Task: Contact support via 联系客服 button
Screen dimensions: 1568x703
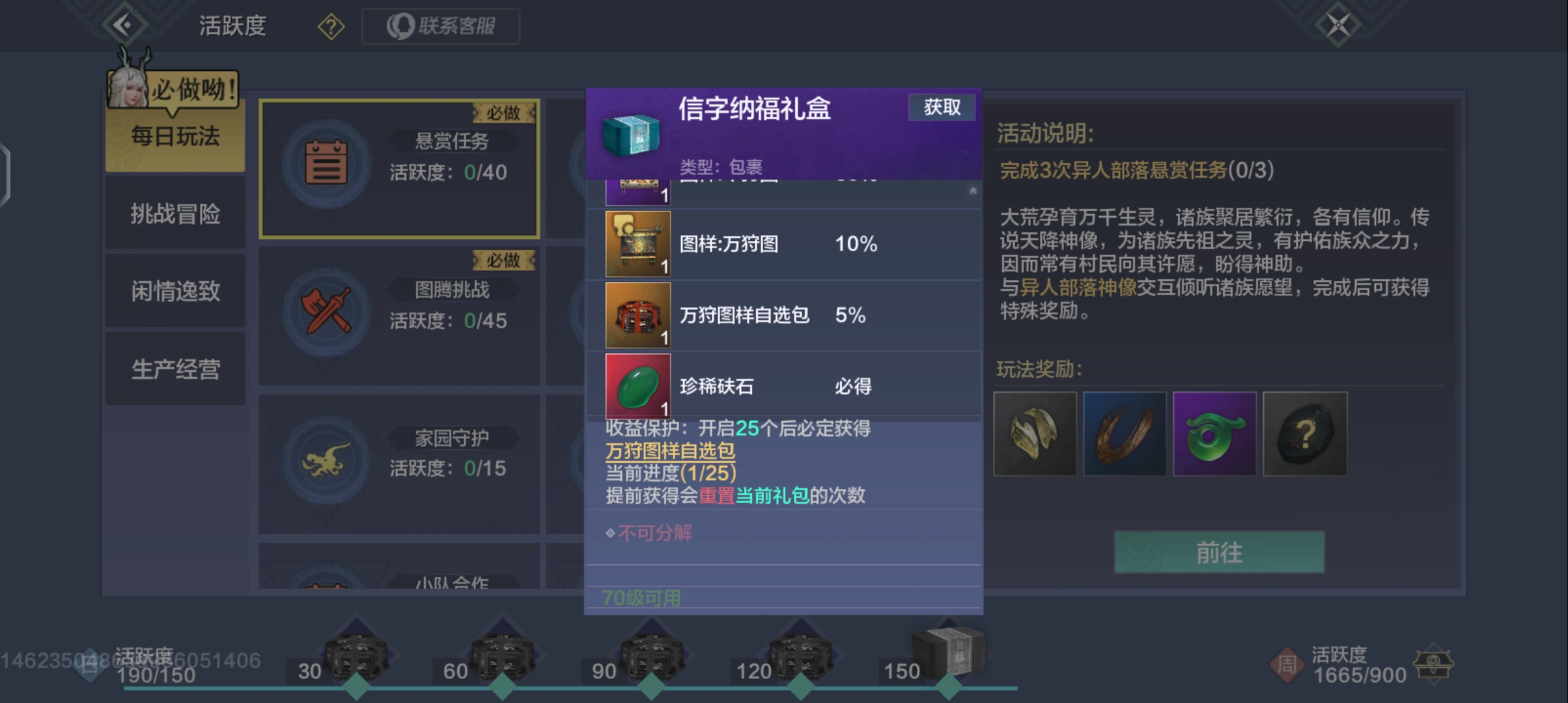Action: (x=441, y=26)
